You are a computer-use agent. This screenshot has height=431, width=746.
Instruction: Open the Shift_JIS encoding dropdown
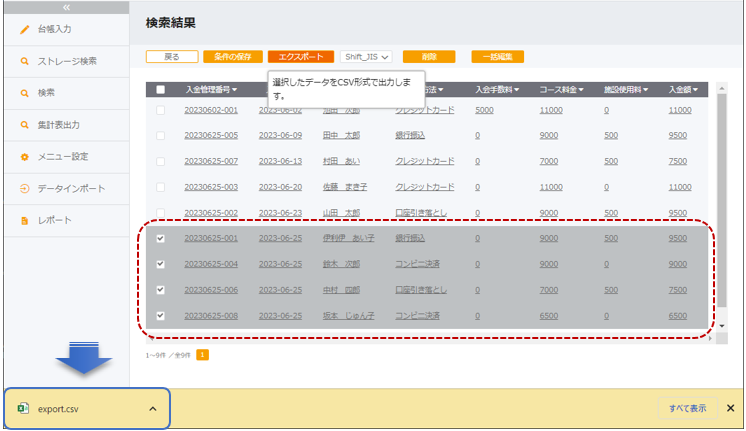click(x=366, y=57)
